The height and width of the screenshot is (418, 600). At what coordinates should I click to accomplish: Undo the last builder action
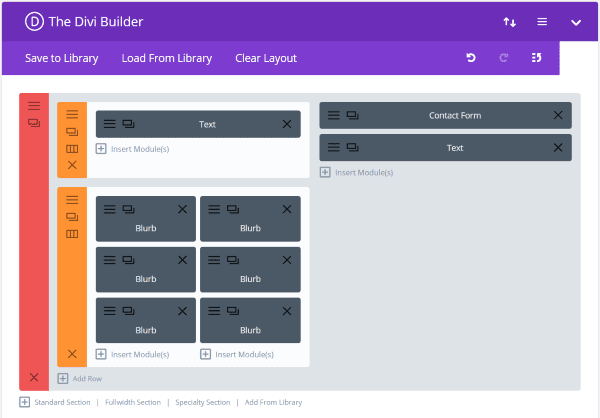pyautogui.click(x=471, y=58)
